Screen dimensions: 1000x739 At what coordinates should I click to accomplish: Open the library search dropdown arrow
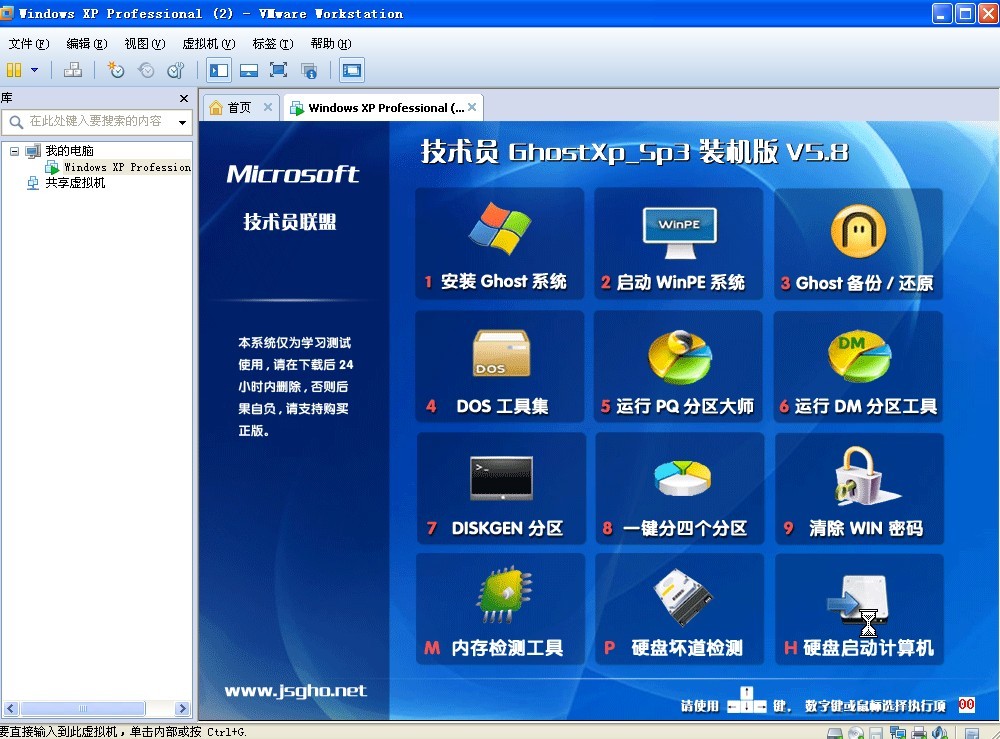[182, 122]
